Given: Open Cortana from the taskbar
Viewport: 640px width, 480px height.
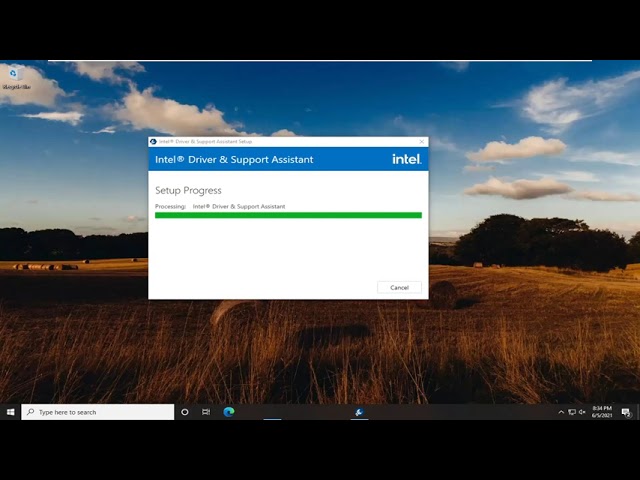Looking at the screenshot, I should click(185, 412).
